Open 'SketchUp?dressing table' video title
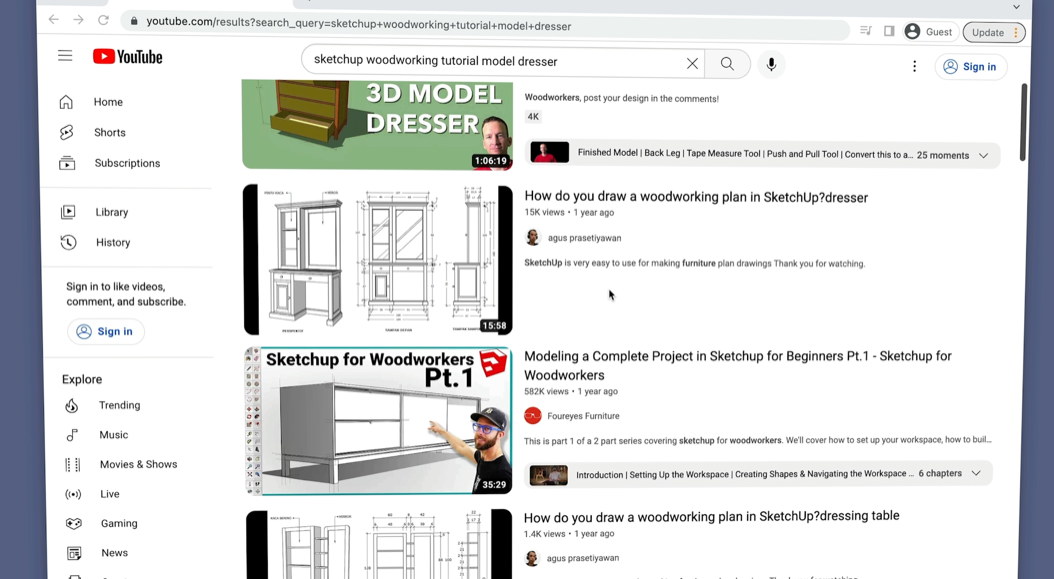This screenshot has width=1054, height=579. [x=711, y=516]
